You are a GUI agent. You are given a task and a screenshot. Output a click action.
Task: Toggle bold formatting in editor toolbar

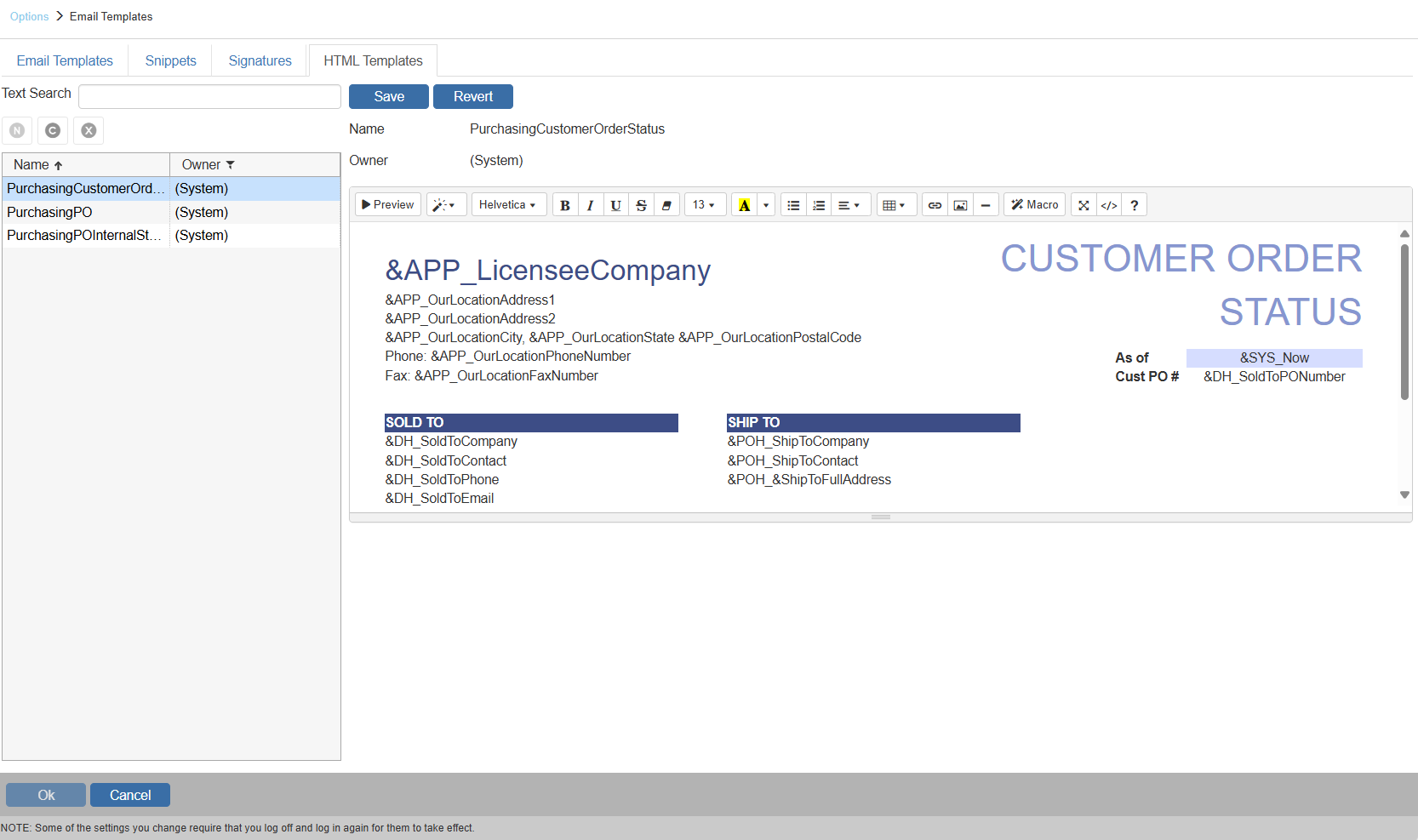click(565, 205)
